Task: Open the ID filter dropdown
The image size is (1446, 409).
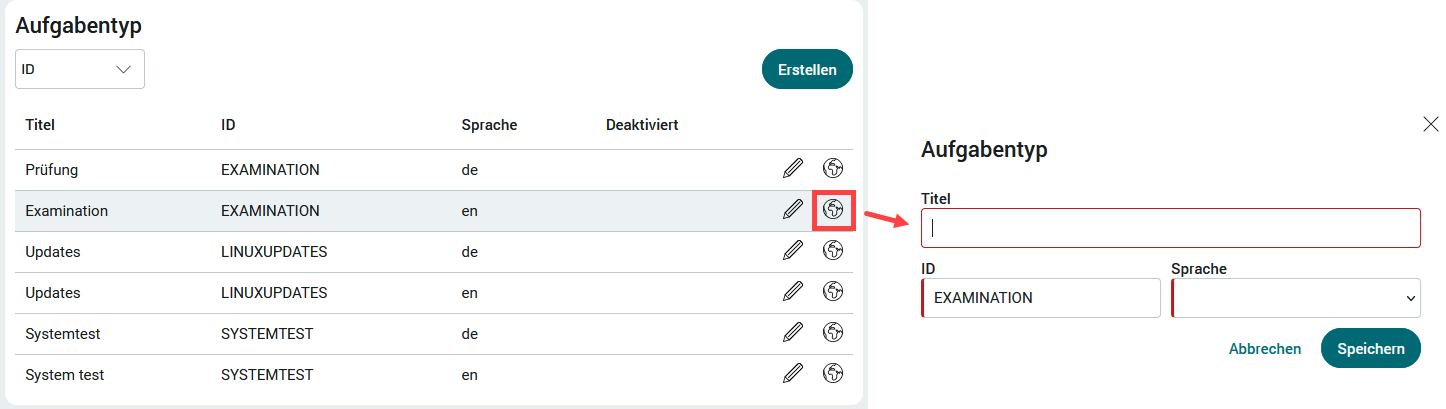Action: [x=80, y=69]
